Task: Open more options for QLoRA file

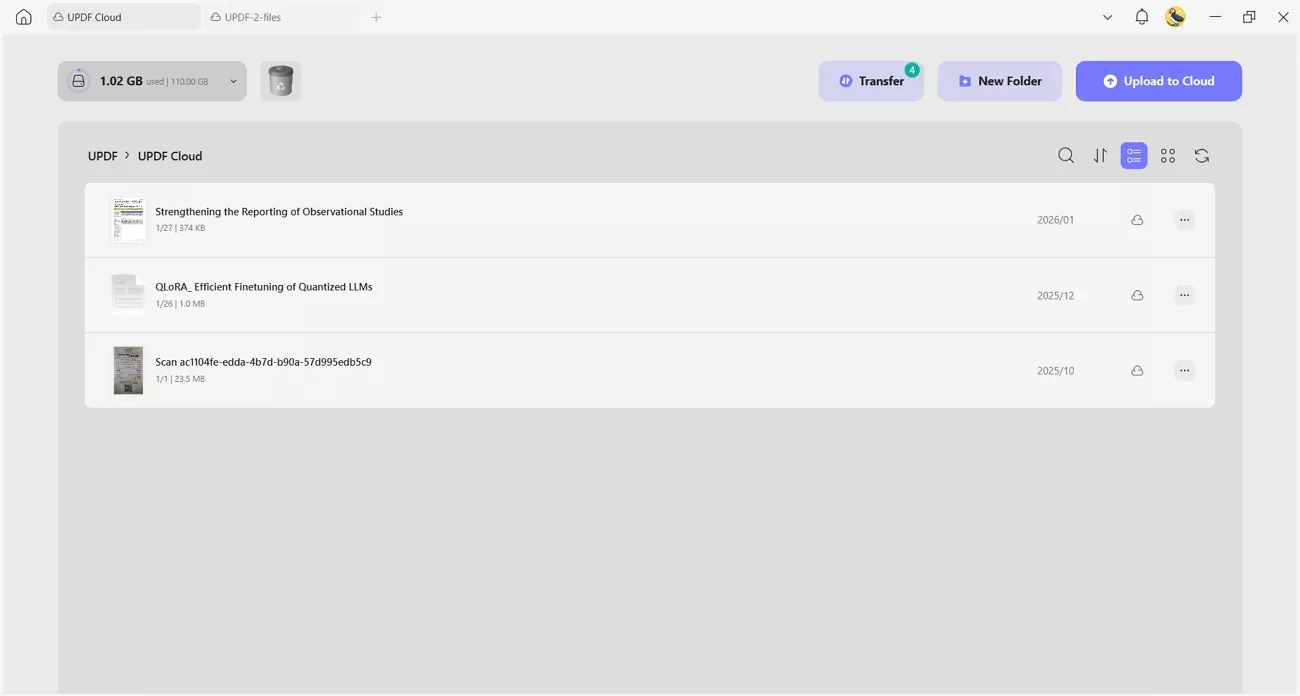Action: coord(1184,295)
